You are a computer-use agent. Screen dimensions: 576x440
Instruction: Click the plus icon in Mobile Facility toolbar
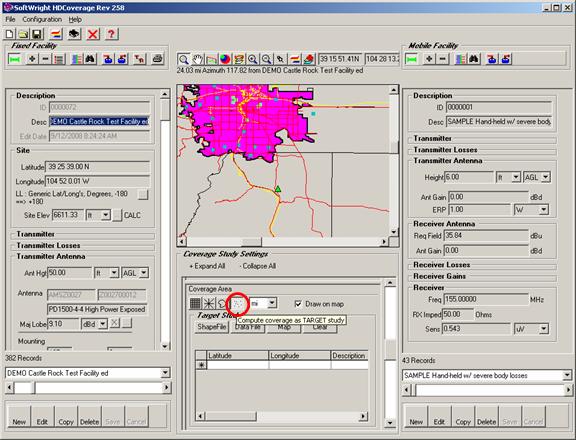429,59
